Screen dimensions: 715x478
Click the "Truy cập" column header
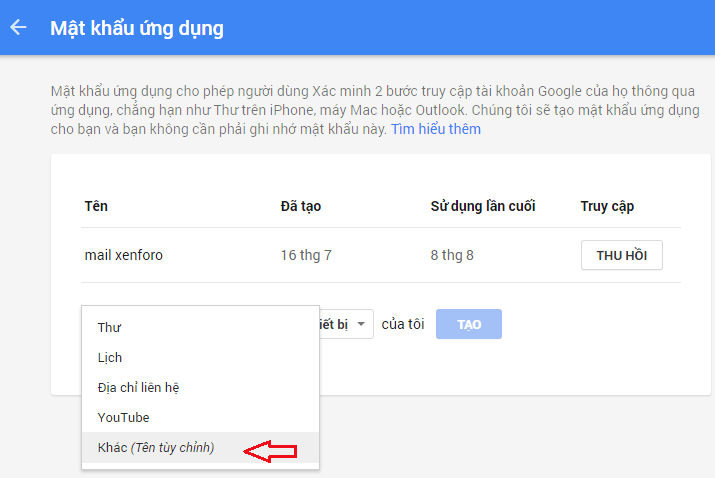(x=607, y=206)
